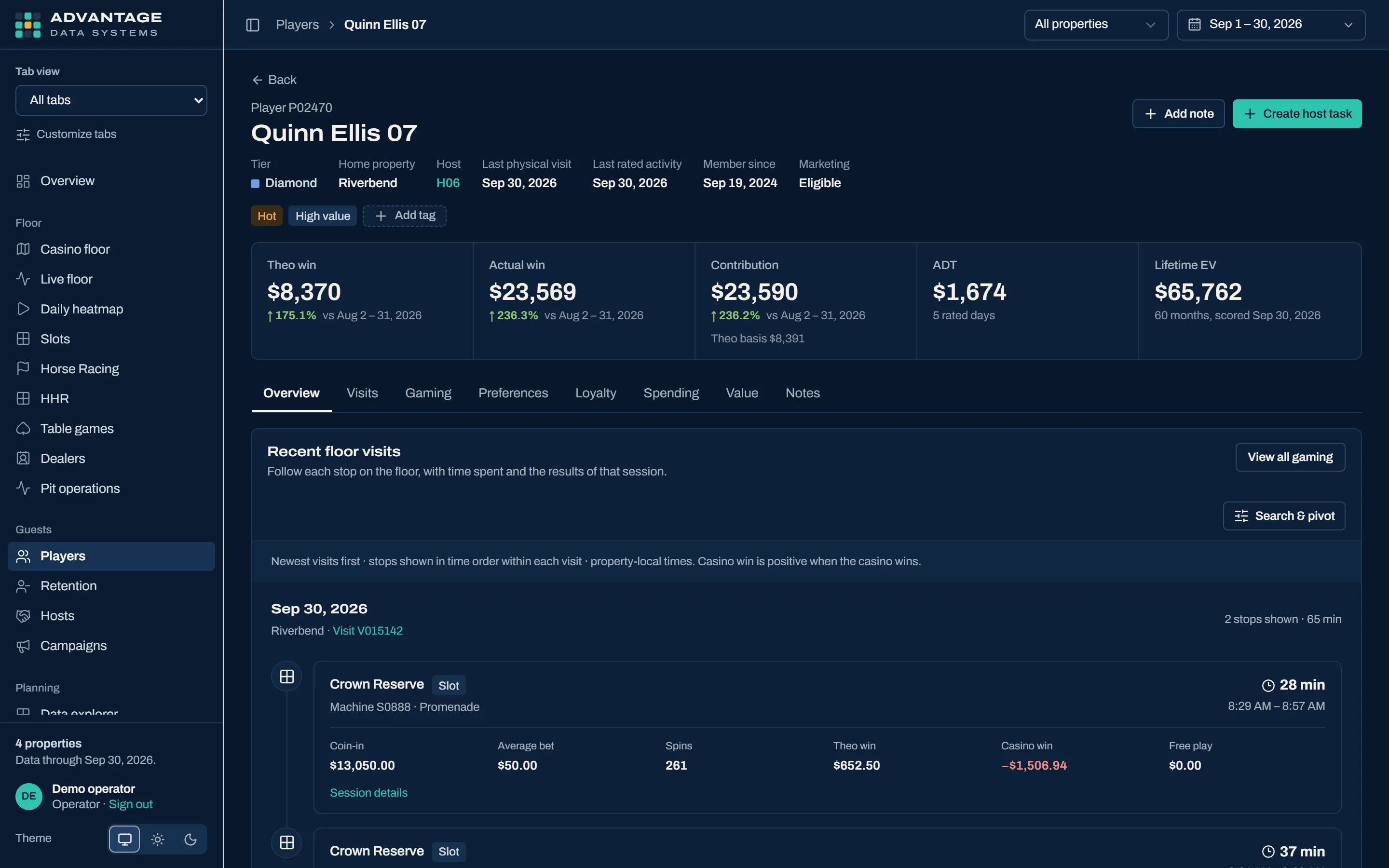Open the Live floor view
1389x868 pixels.
111,279
